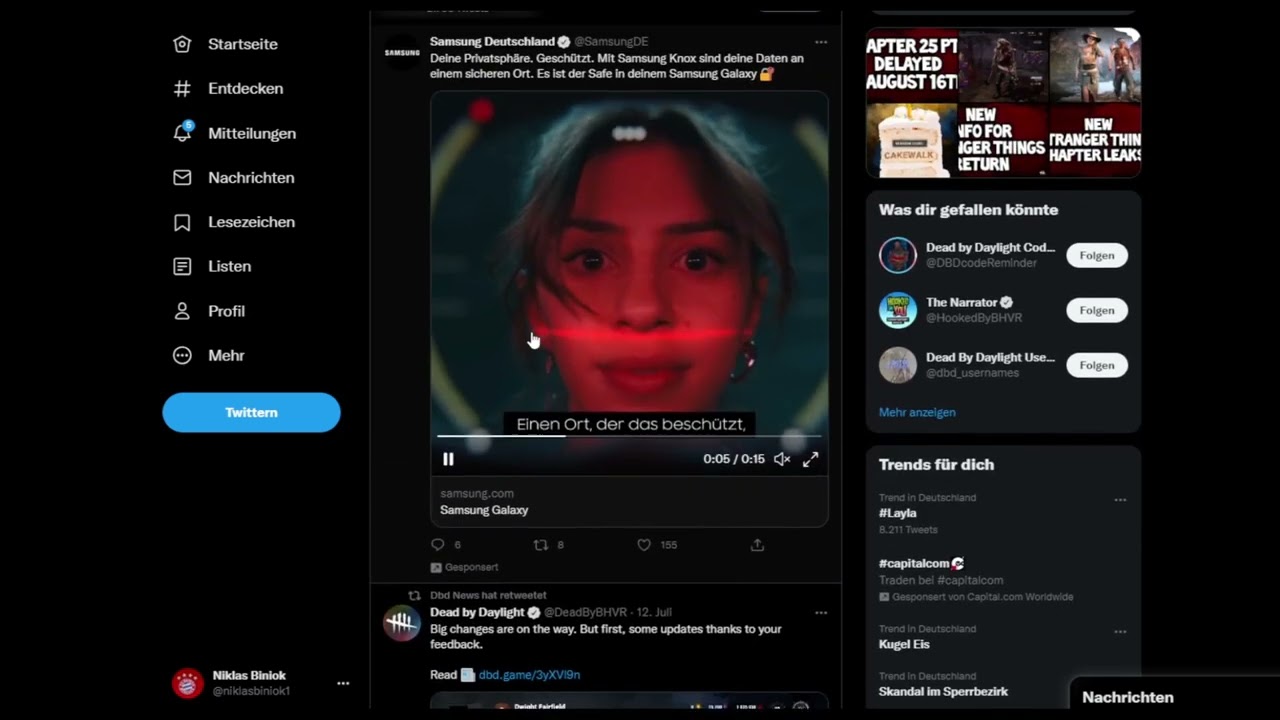1280x720 pixels.
Task: Like the Samsung Deutschland tweet
Action: [644, 545]
